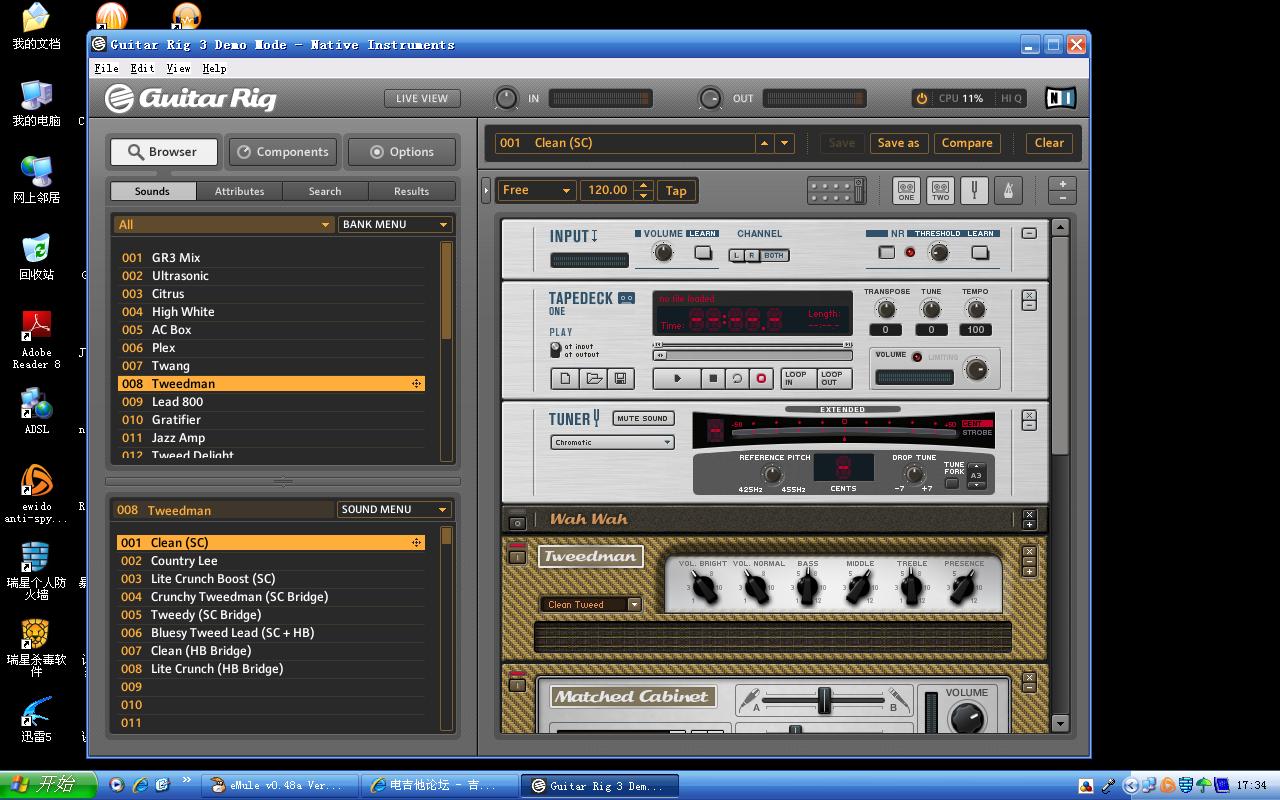The width and height of the screenshot is (1280, 800).
Task: Toggle Tapedeck loop playback icon
Action: [x=737, y=379]
